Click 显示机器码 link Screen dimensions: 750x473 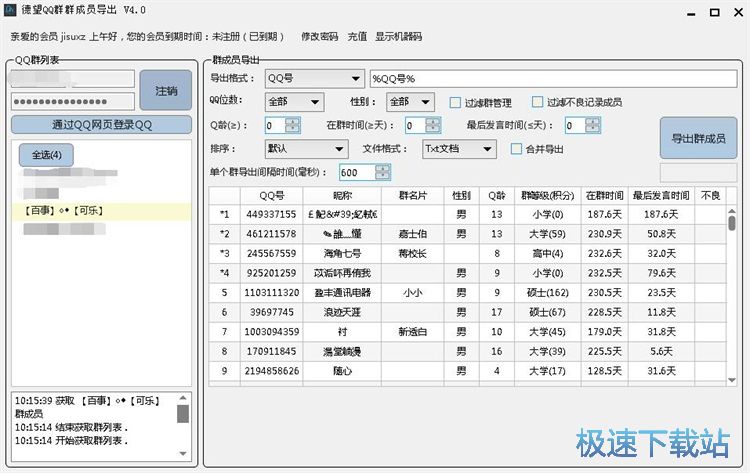[398, 37]
